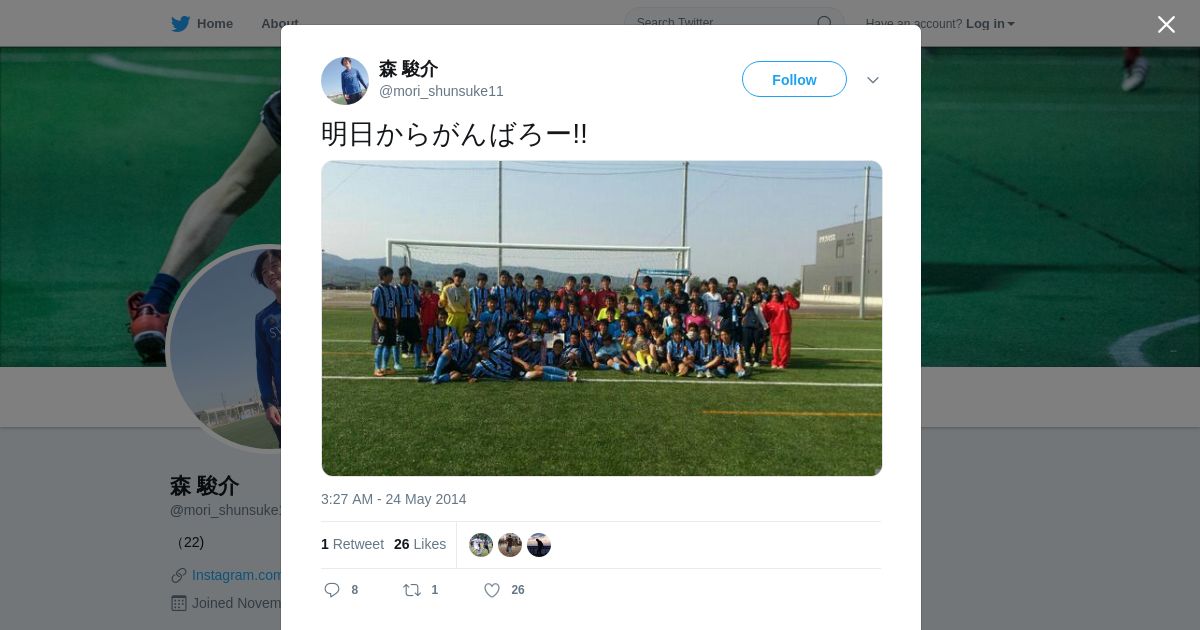Open the Home navigation item

[x=202, y=24]
